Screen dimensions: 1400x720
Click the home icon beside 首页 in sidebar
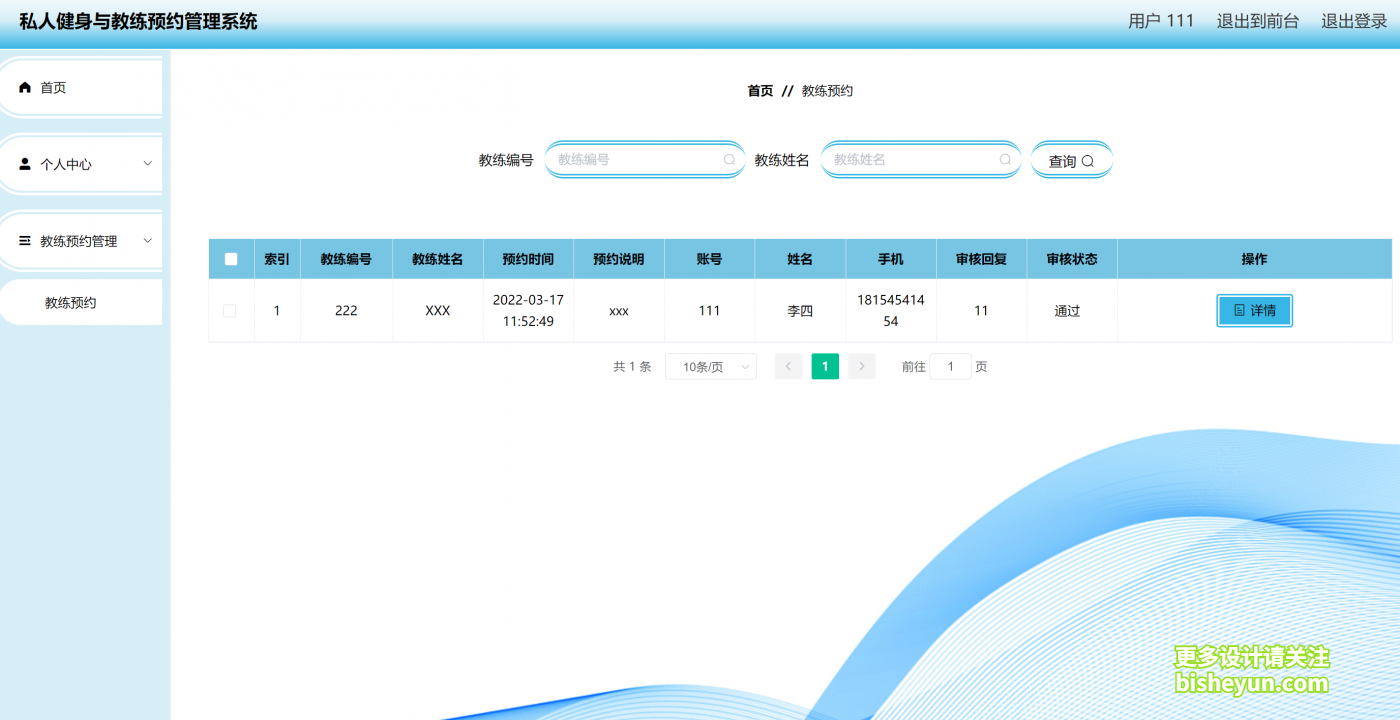[x=24, y=86]
